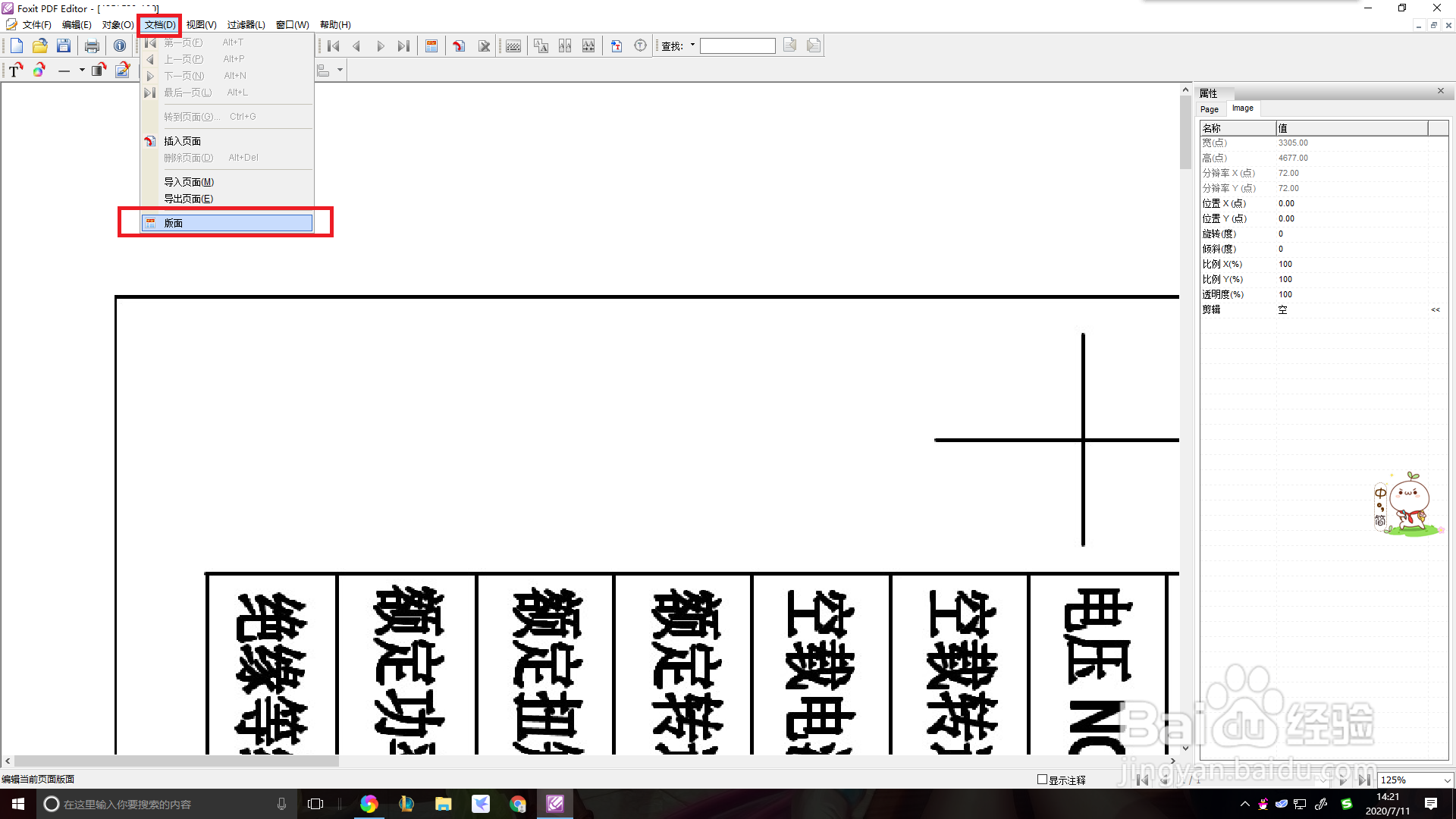Screen dimensions: 1456x819
Task: Click 导出页面(E) in the open menu
Action: tap(189, 198)
